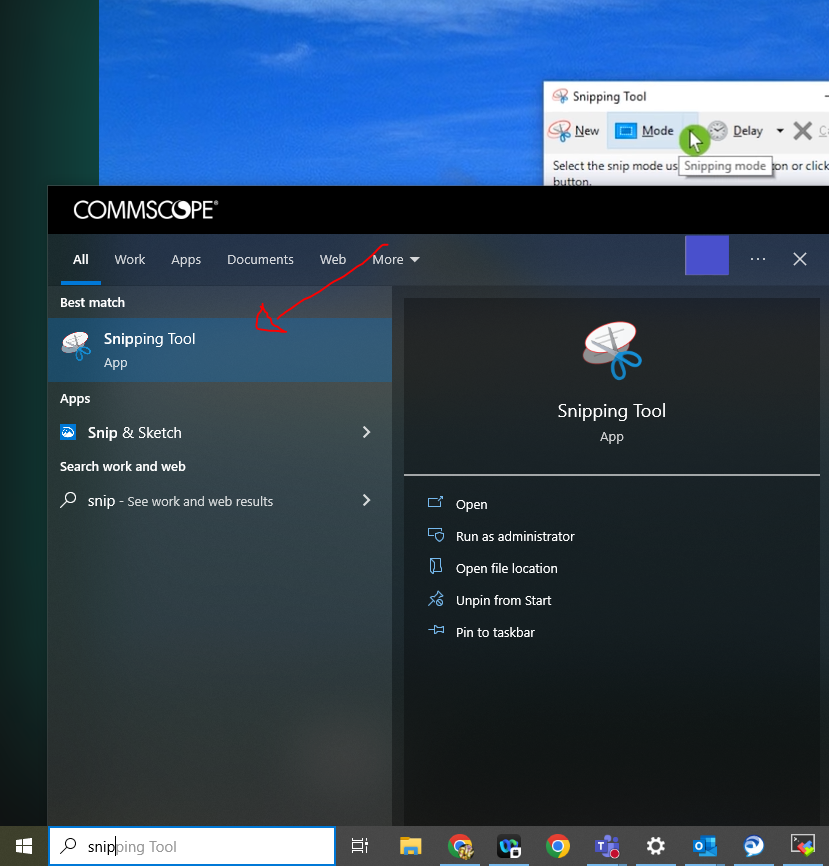Click Open file location
829x866 pixels.
[506, 569]
